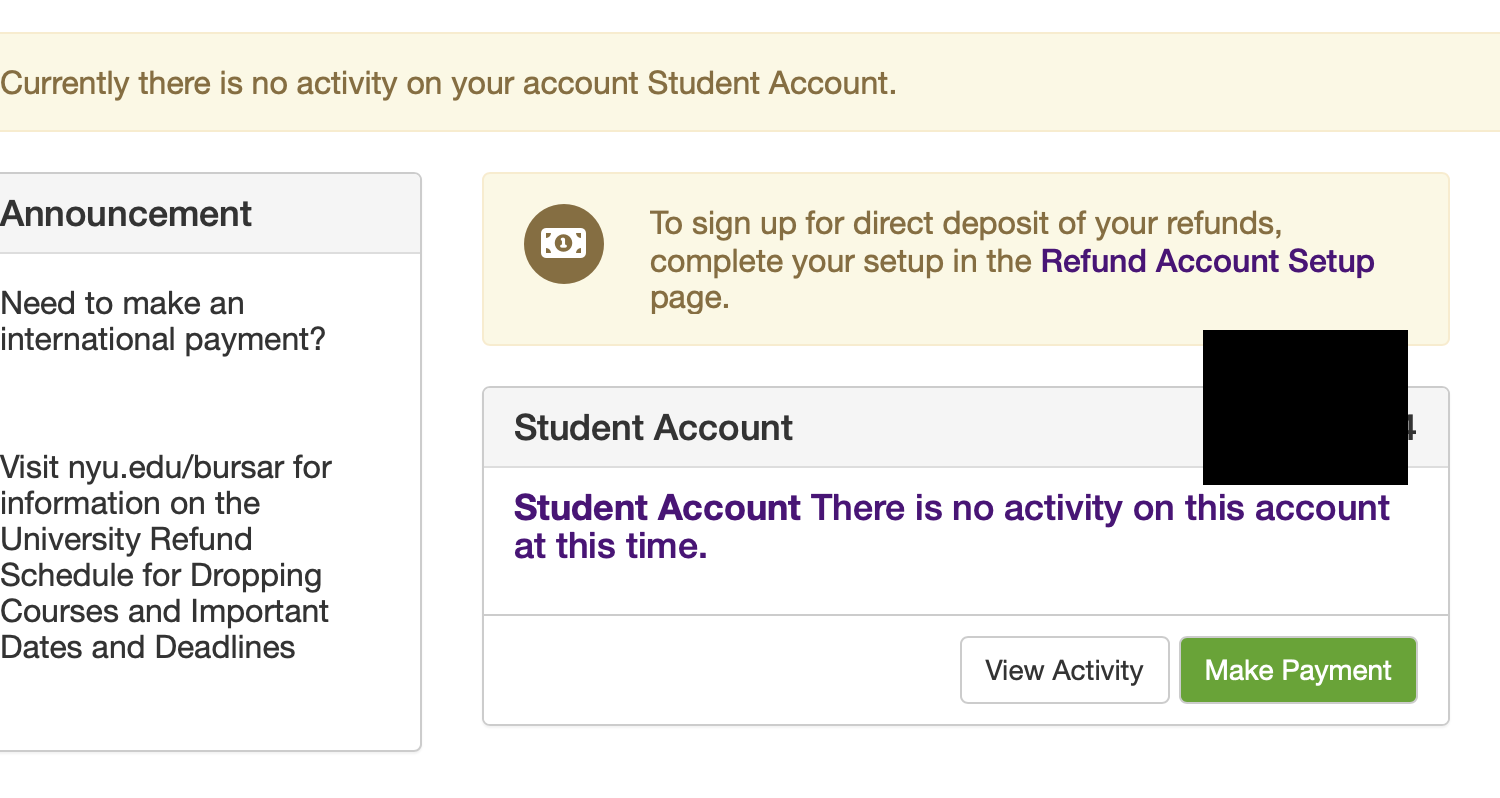Screen dimensions: 1500x798
Task: Click the black redacted box
Action: click(x=1304, y=407)
